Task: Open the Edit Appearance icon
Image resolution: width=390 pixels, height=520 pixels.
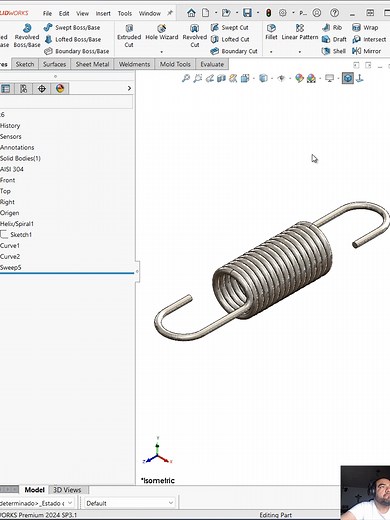Action: [x=299, y=79]
